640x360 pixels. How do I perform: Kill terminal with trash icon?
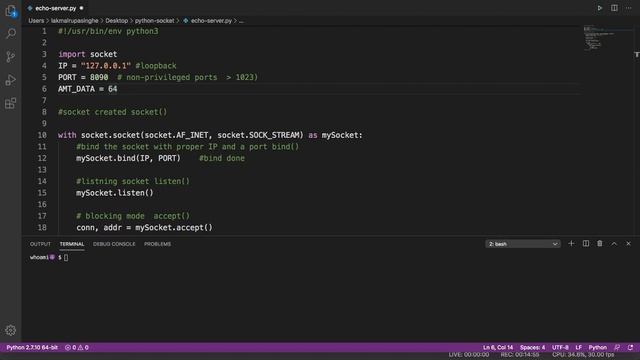pyautogui.click(x=600, y=243)
